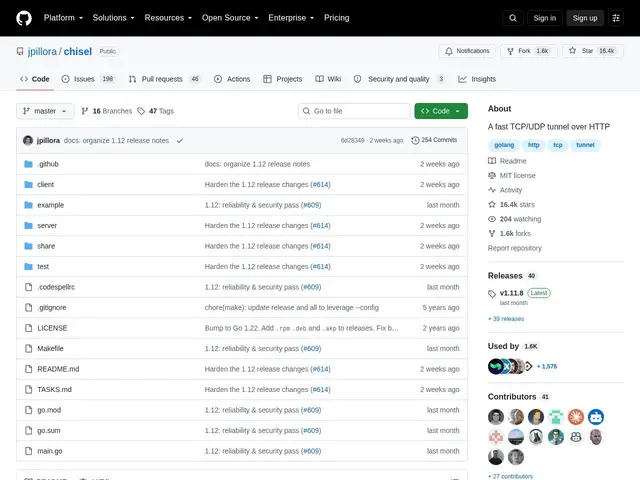Screen dimensions: 640x480
Task: Click the .github folder icon
Action: pyautogui.click(x=28, y=164)
